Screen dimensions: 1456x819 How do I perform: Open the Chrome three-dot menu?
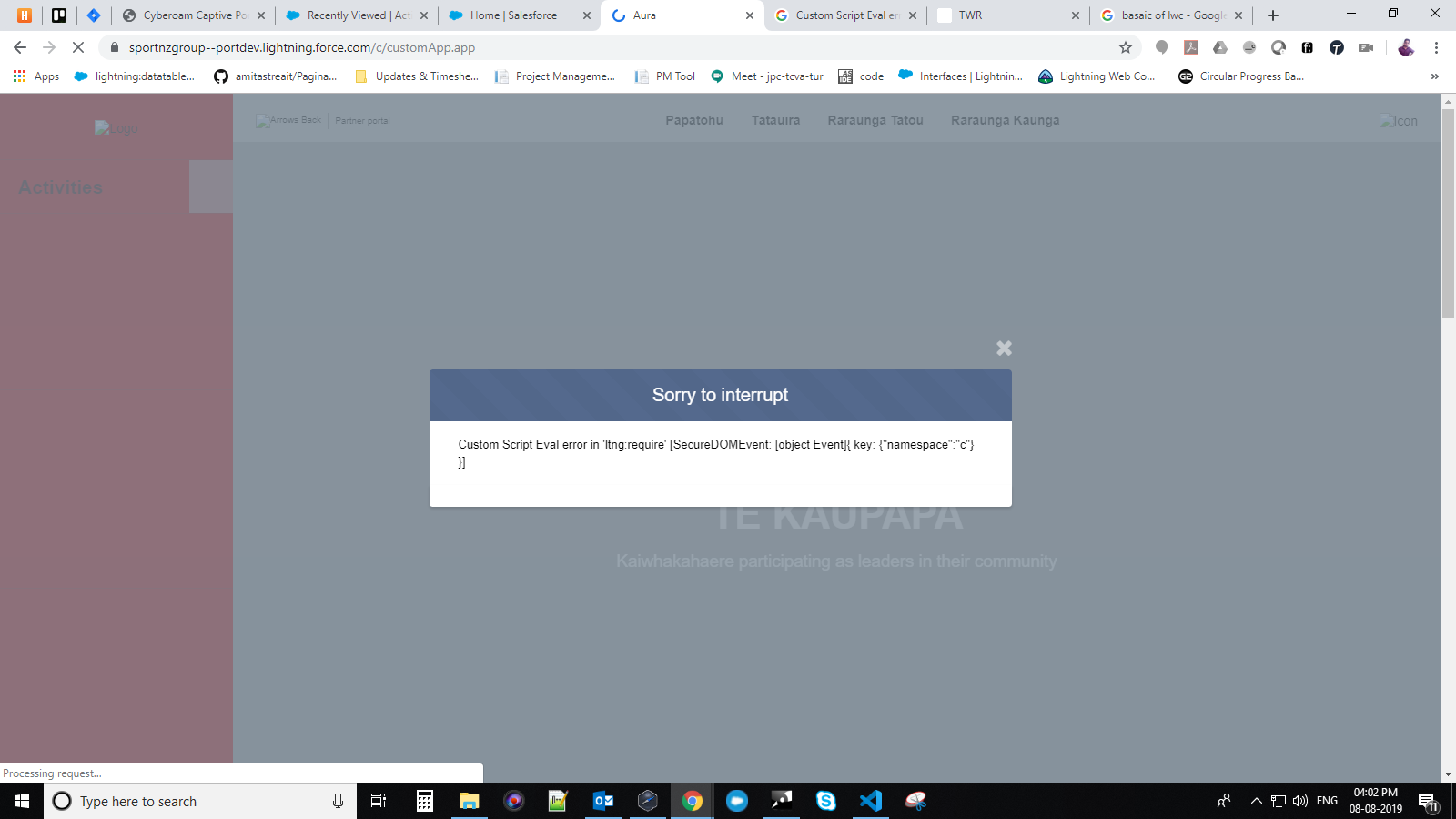point(1438,47)
